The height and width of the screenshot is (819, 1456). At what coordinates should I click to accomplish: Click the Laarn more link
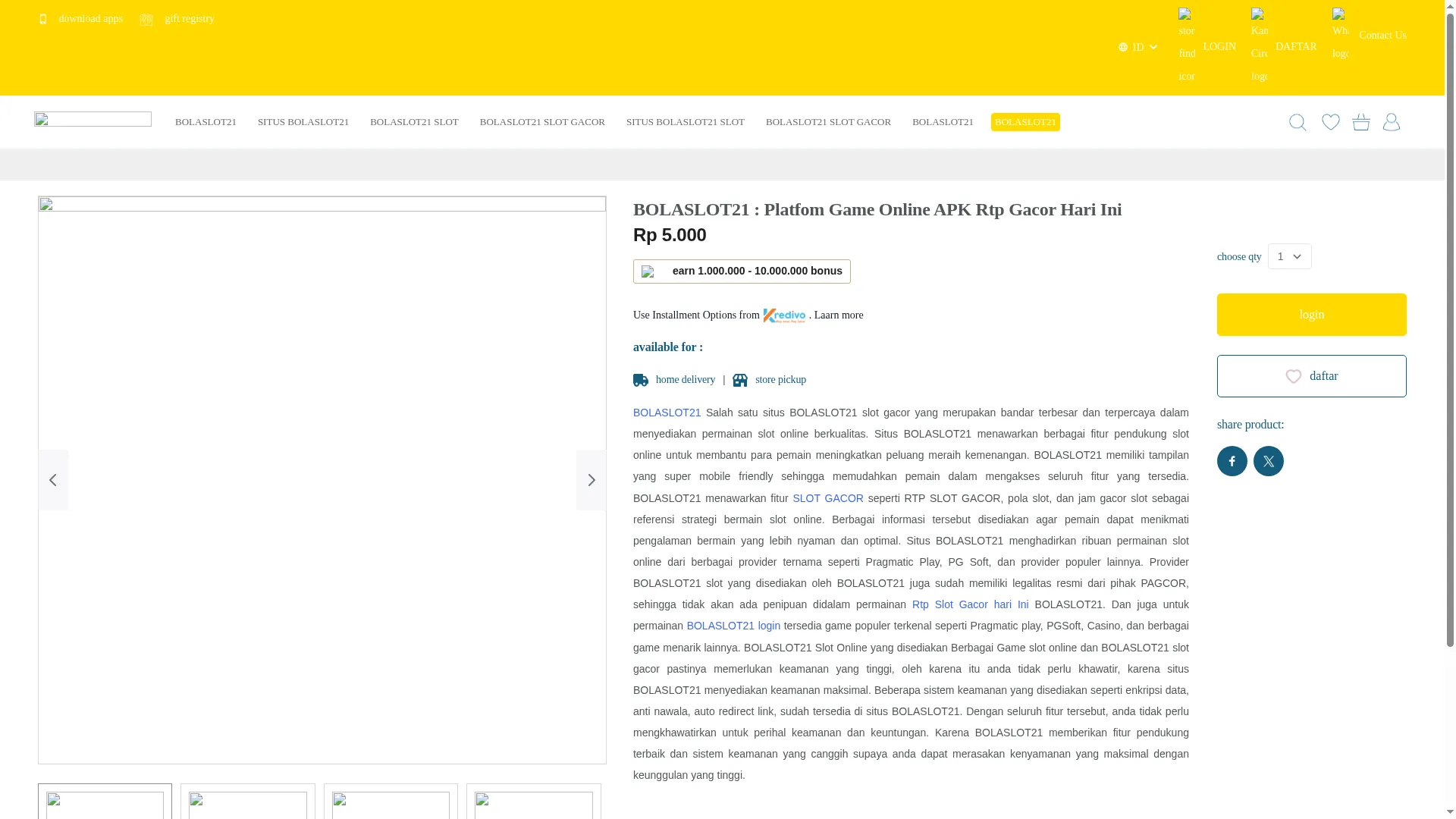[839, 315]
